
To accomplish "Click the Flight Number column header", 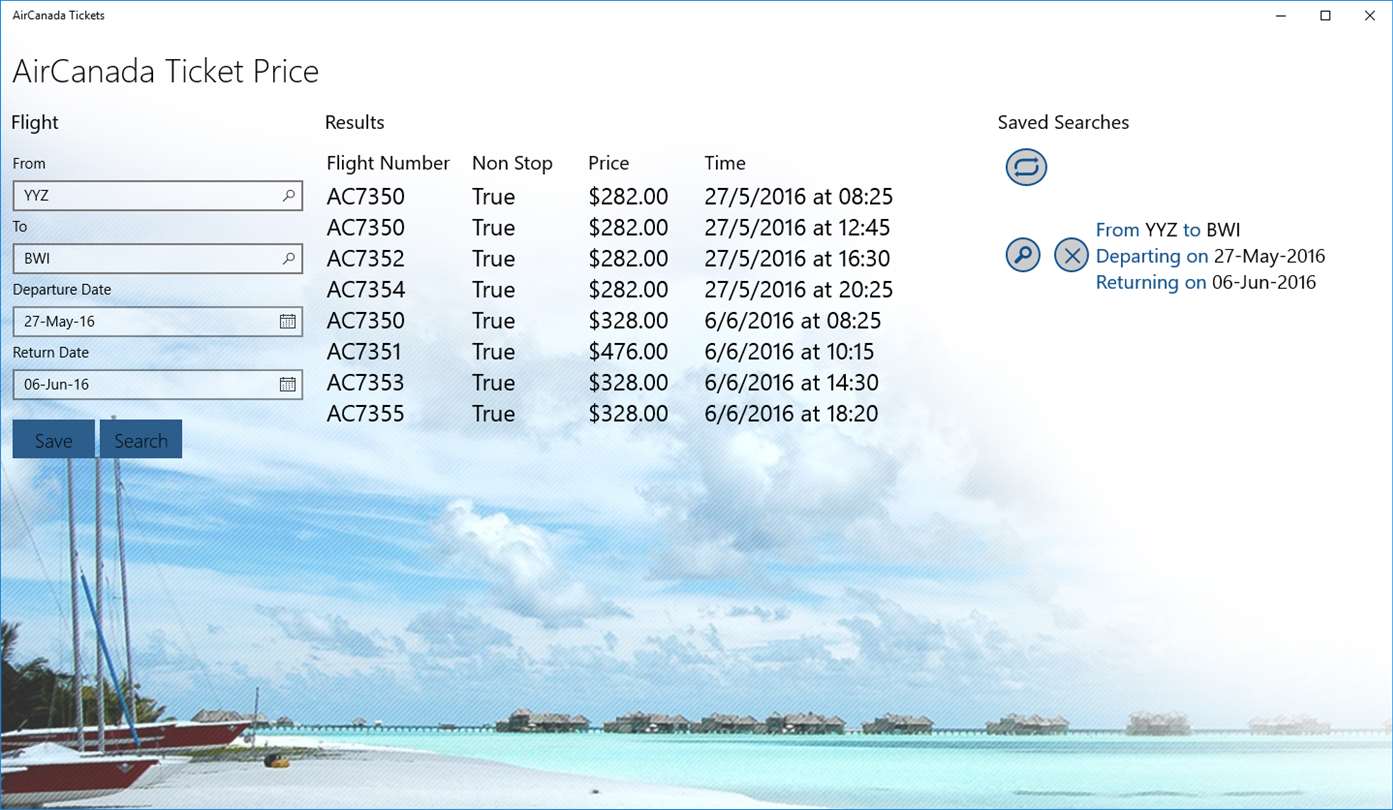I will (388, 163).
